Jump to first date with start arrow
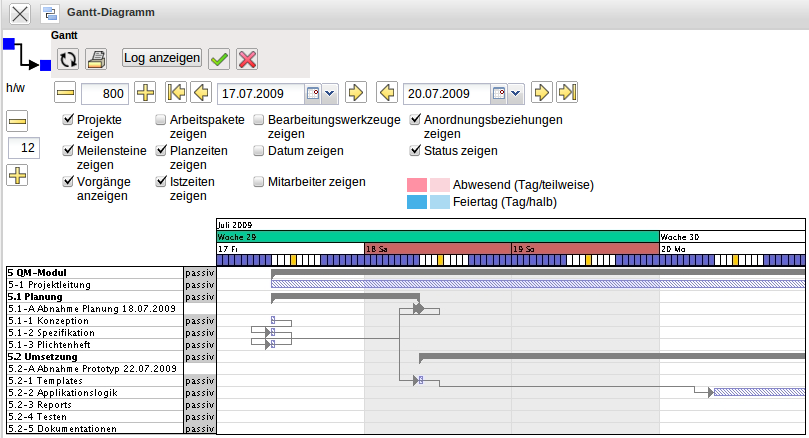809x438 pixels. 176,93
